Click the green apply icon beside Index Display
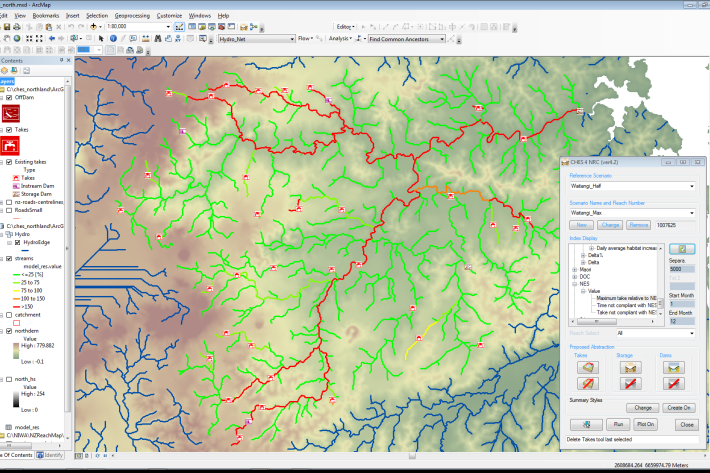This screenshot has height=473, width=710. (x=682, y=249)
